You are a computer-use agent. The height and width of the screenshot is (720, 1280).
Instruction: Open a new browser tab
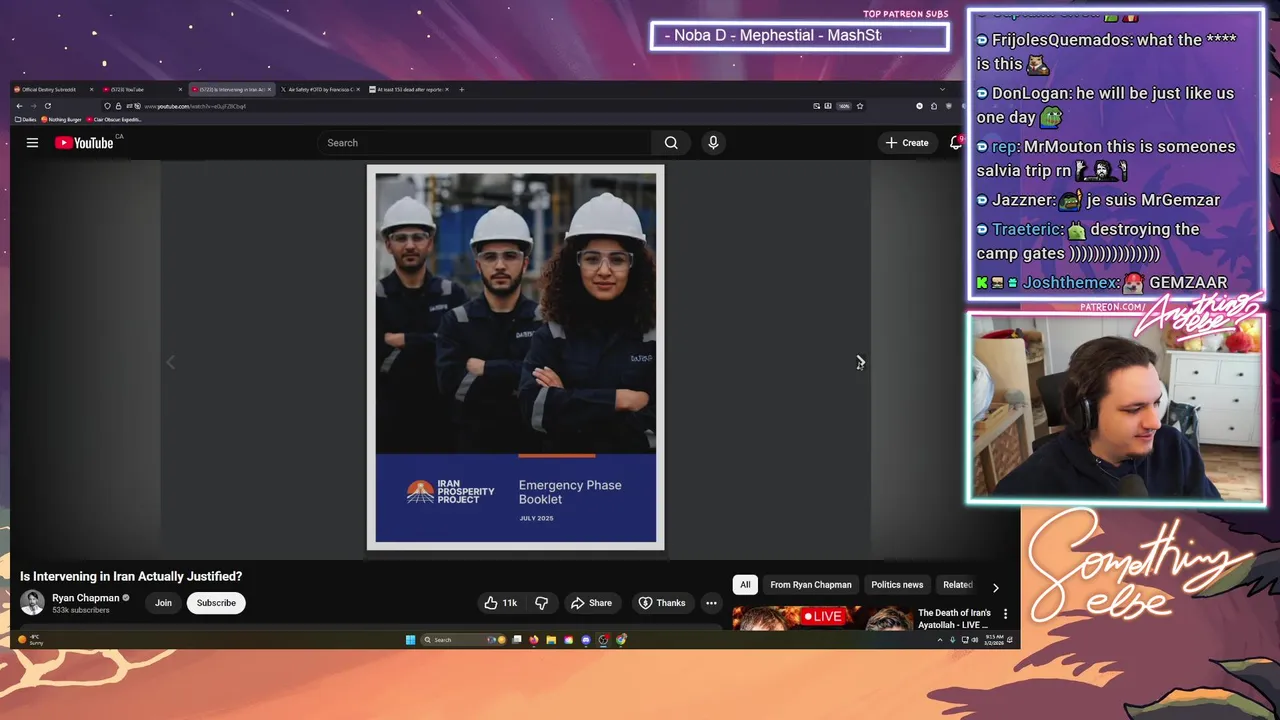point(461,89)
